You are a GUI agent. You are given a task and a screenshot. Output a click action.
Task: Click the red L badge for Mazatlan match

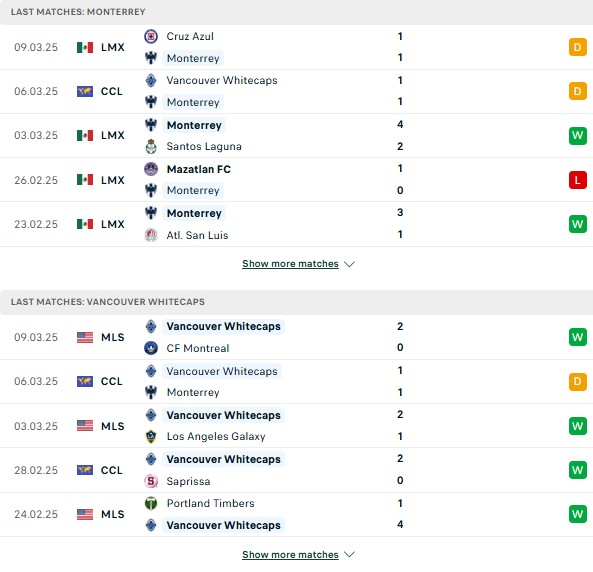[577, 180]
